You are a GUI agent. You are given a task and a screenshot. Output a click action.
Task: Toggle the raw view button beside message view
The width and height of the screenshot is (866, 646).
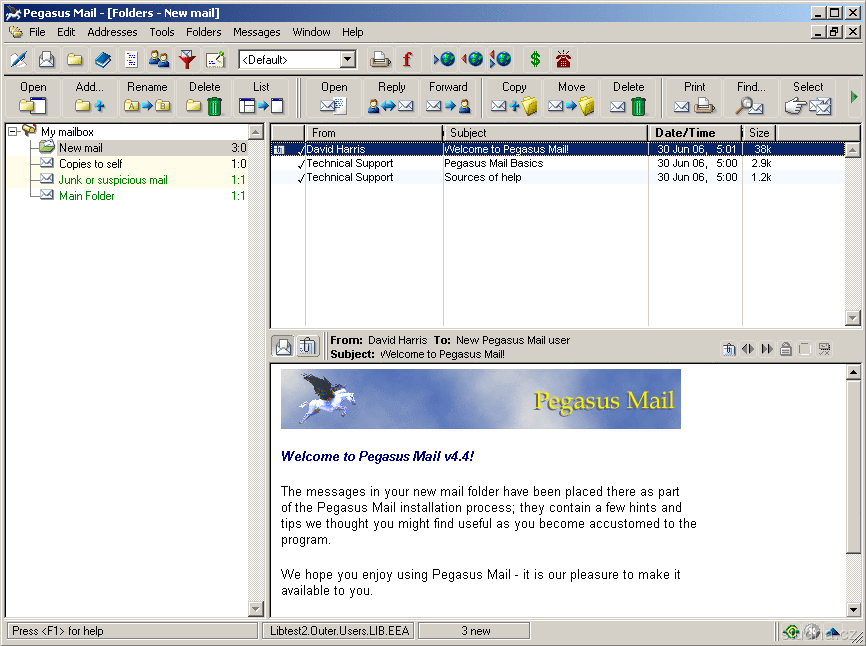click(307, 347)
